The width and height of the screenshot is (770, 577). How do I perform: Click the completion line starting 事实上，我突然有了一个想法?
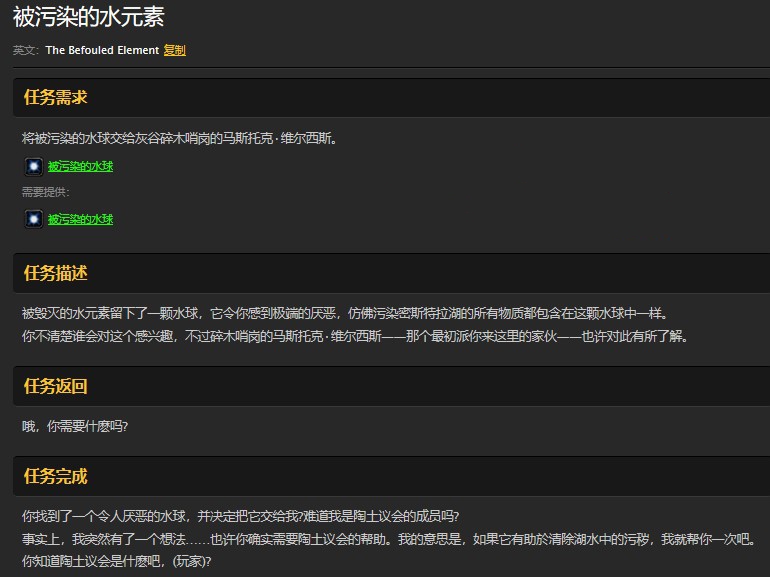(388, 539)
